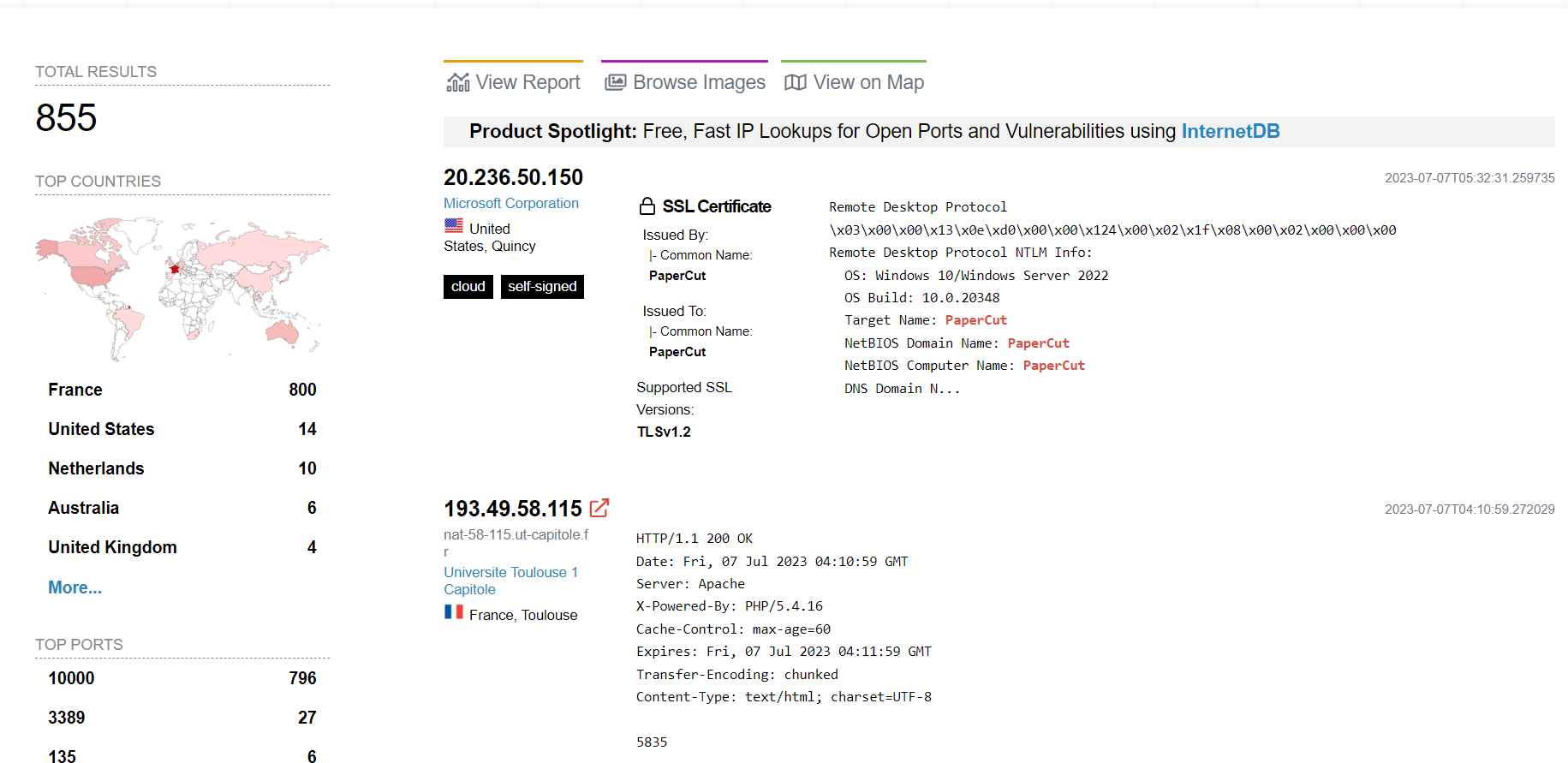Select Netherlands in Top Countries list
1568x763 pixels.
pos(95,468)
